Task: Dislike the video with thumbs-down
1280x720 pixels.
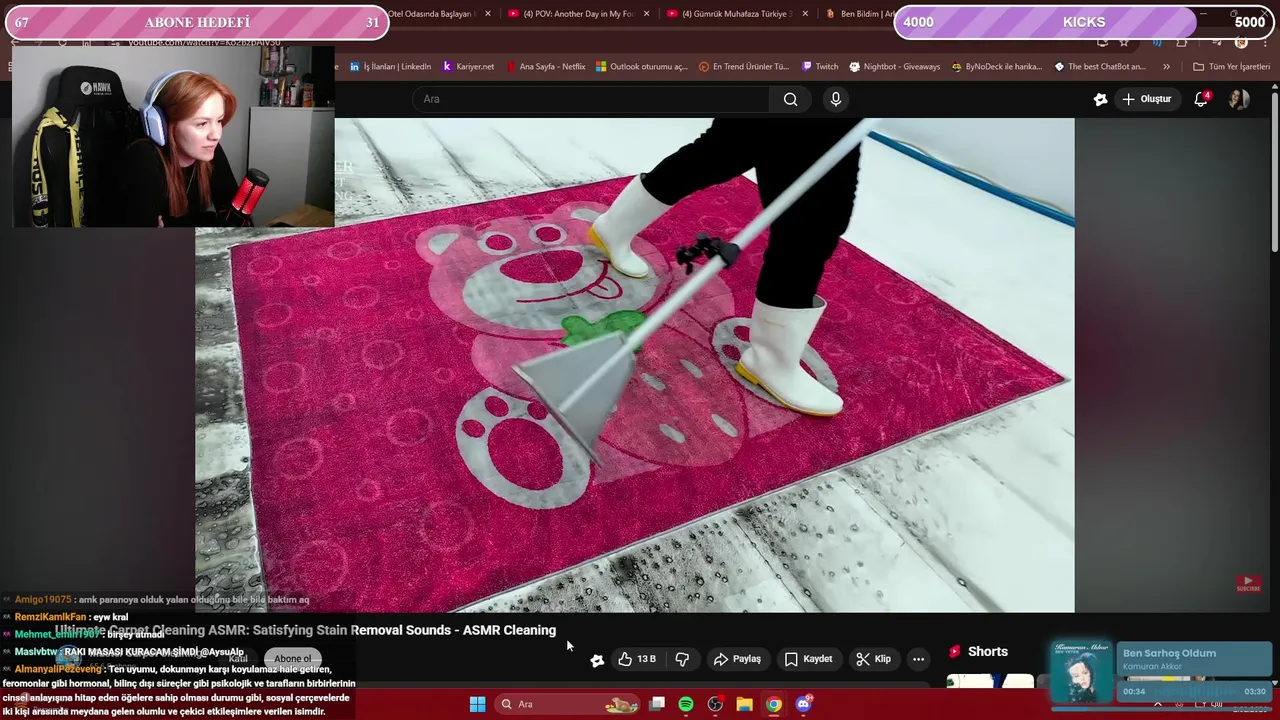Action: click(x=682, y=659)
